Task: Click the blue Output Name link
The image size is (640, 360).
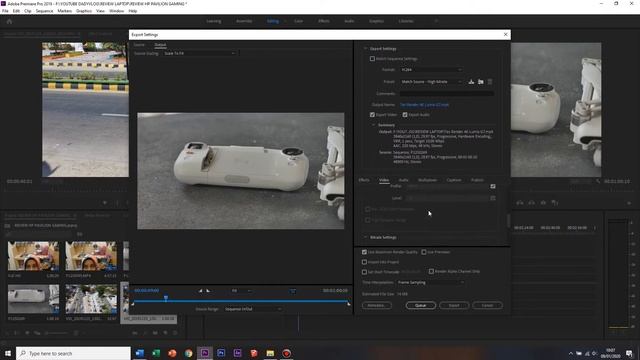Action: 424,105
